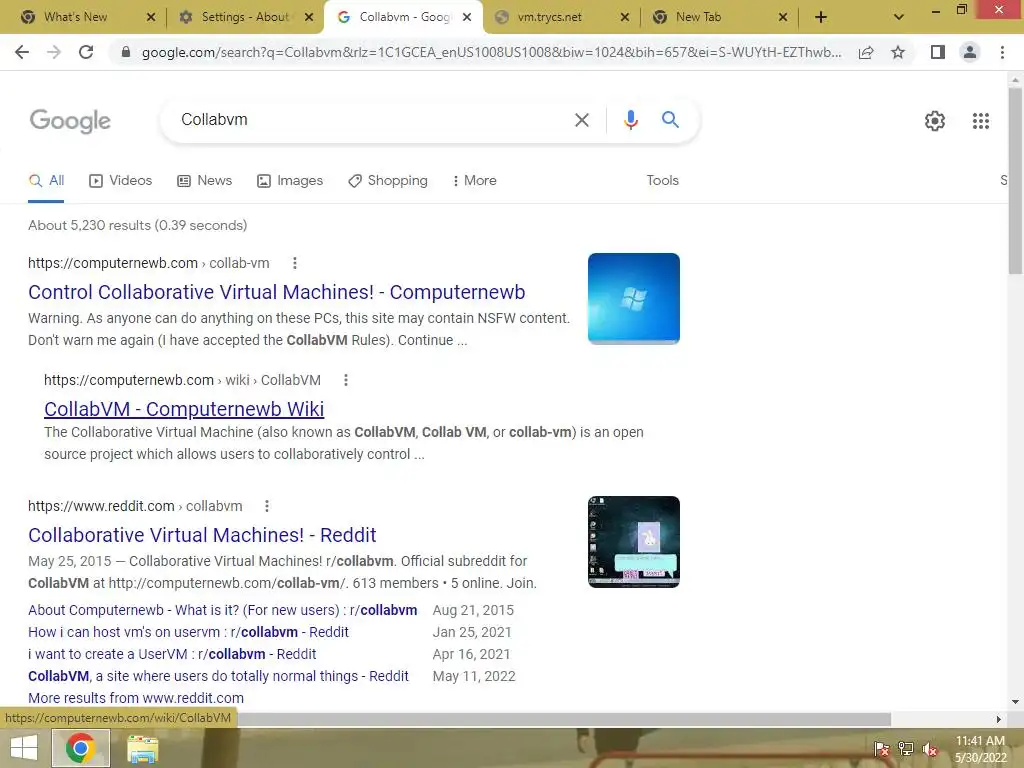Open options for computernewb collab-vm result
Screen dimensions: 1024x768
(x=295, y=263)
